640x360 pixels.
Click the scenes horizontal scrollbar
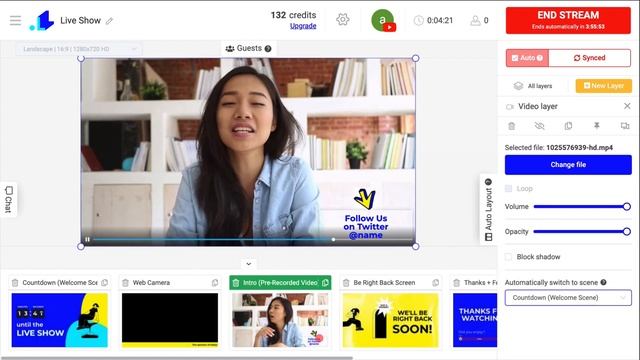[x=176, y=358]
